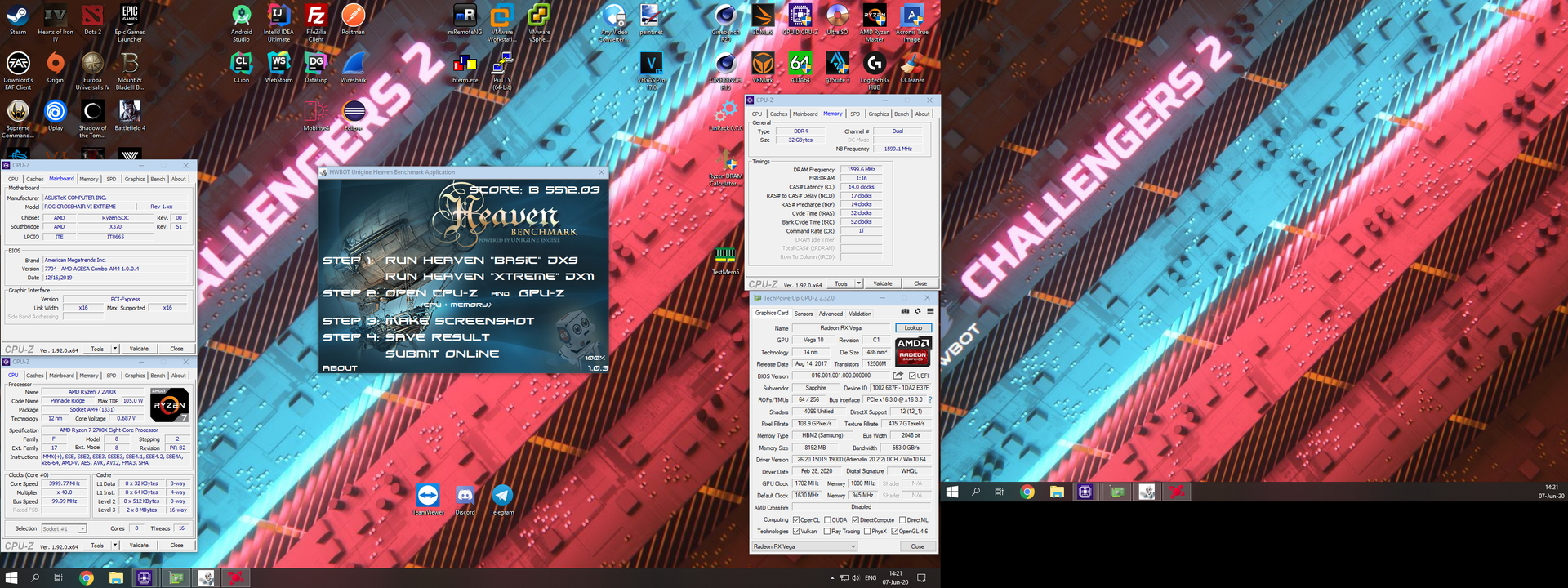Open the FileZilla Client icon

pyautogui.click(x=316, y=23)
